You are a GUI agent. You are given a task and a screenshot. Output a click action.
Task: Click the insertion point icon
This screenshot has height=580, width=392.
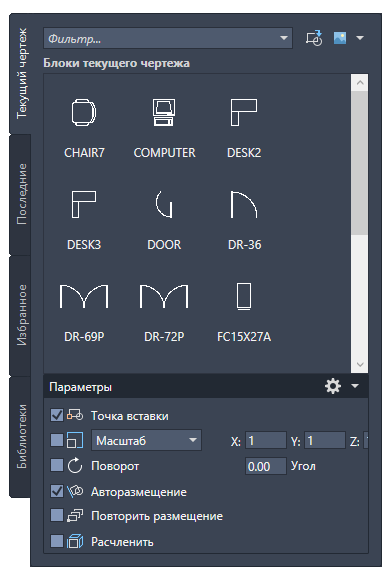(75, 415)
